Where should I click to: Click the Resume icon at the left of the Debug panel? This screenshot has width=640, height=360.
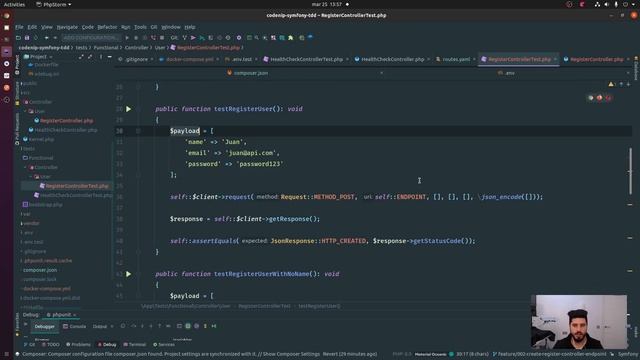[26, 324]
